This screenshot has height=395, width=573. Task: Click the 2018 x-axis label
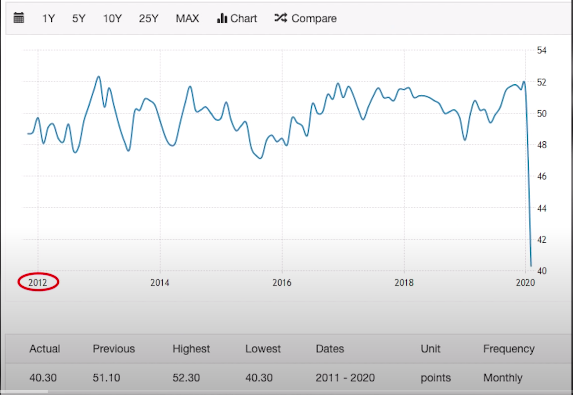point(404,282)
